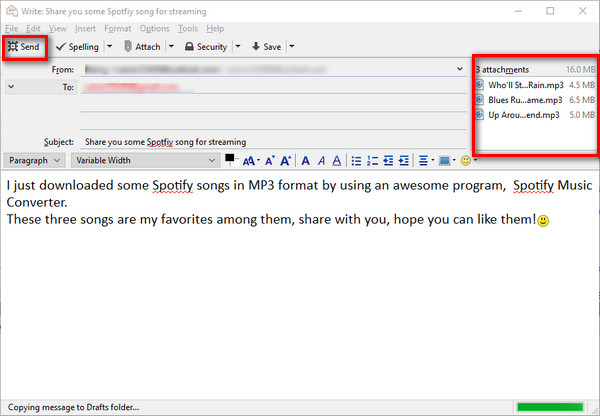Click the insert image icon
This screenshot has height=416, width=600.
(447, 161)
